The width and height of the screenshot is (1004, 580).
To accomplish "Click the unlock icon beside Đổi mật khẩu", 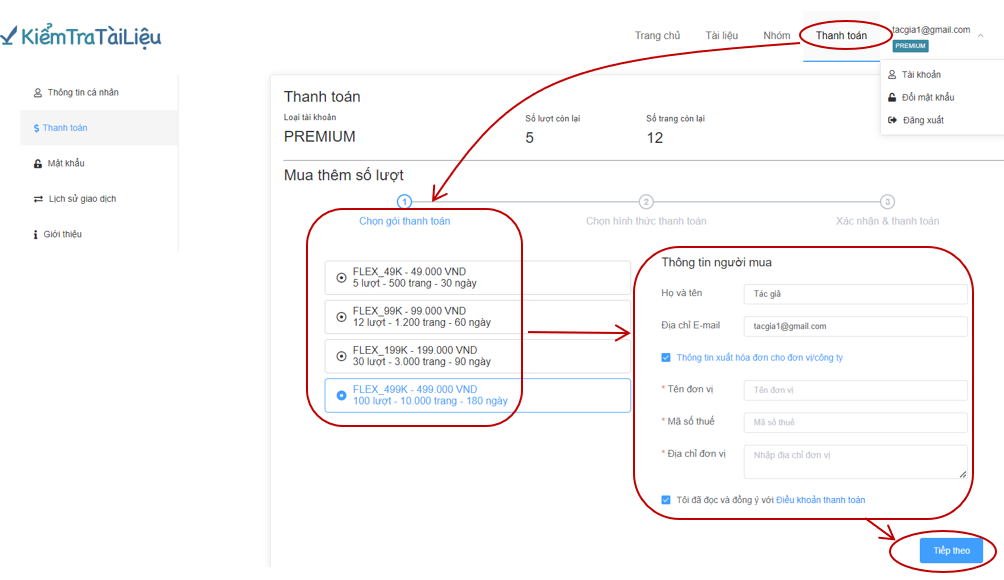I will pos(892,97).
